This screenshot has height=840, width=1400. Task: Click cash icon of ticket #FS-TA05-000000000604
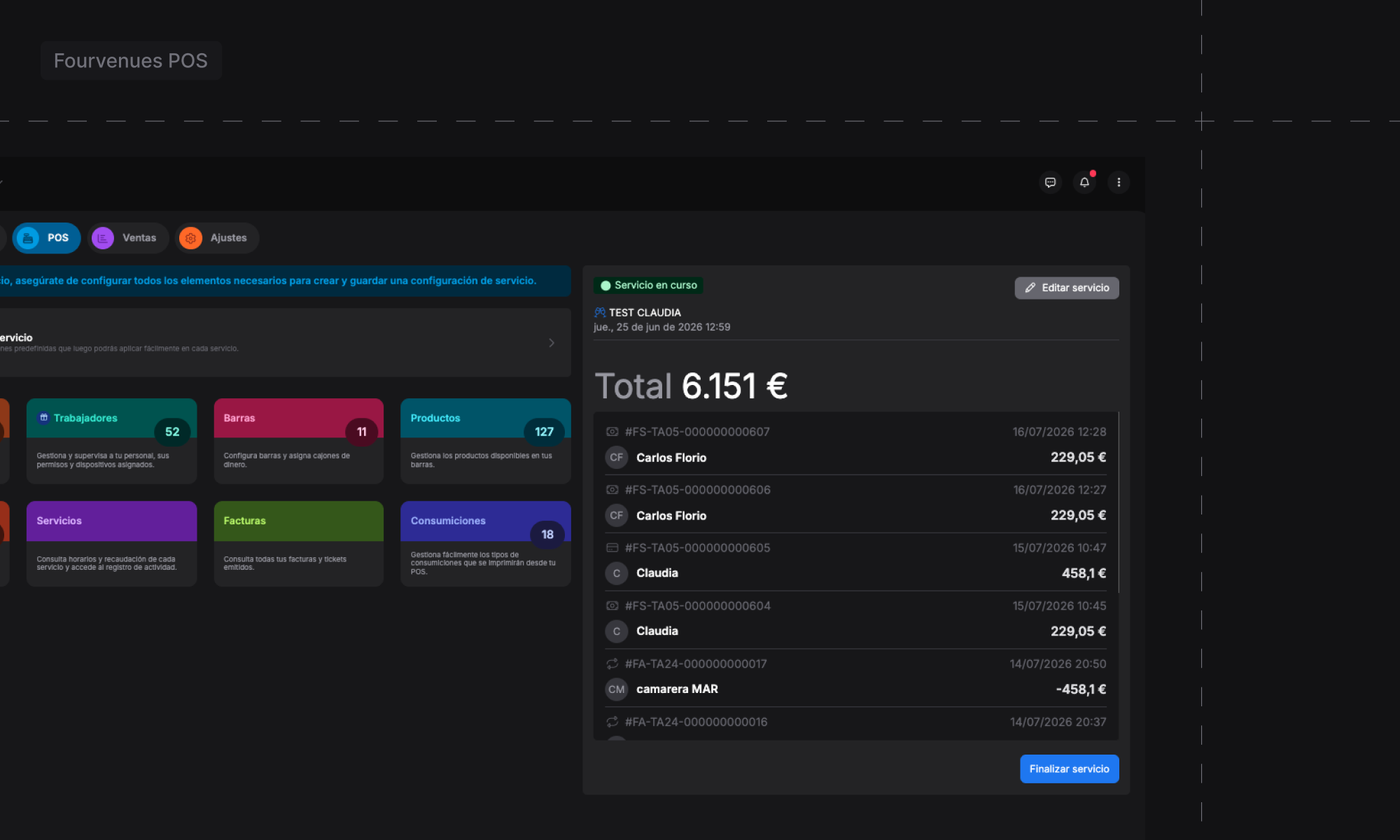pos(612,606)
